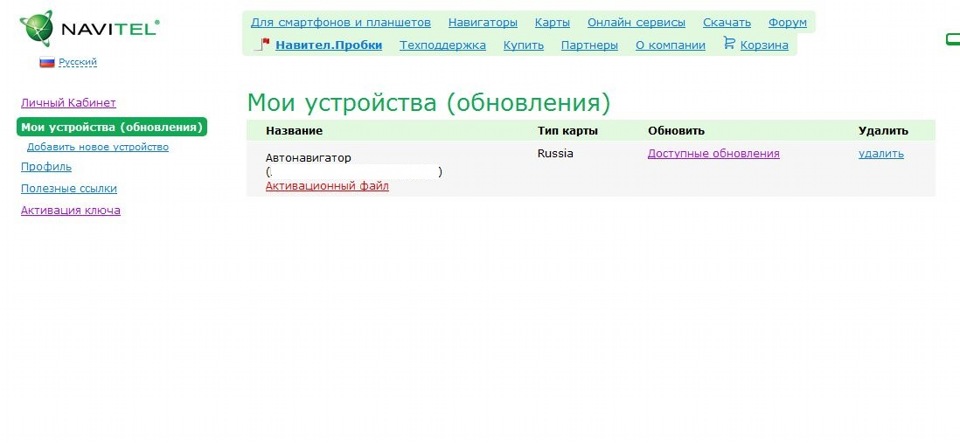The height and width of the screenshot is (443, 960).
Task: Go to Техподдержка page
Action: (443, 45)
